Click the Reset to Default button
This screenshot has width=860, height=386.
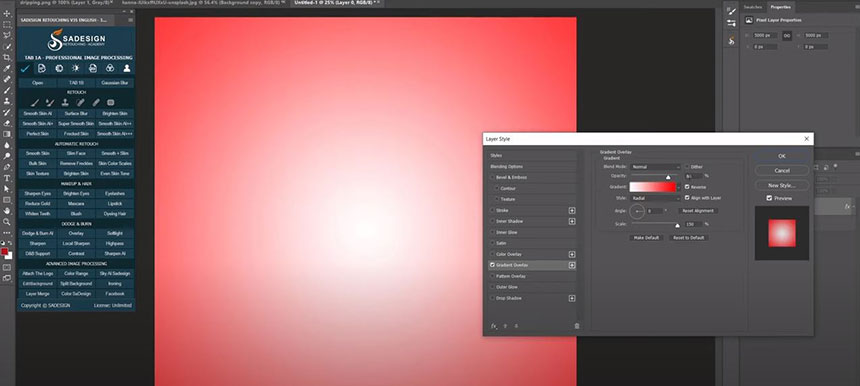688,238
